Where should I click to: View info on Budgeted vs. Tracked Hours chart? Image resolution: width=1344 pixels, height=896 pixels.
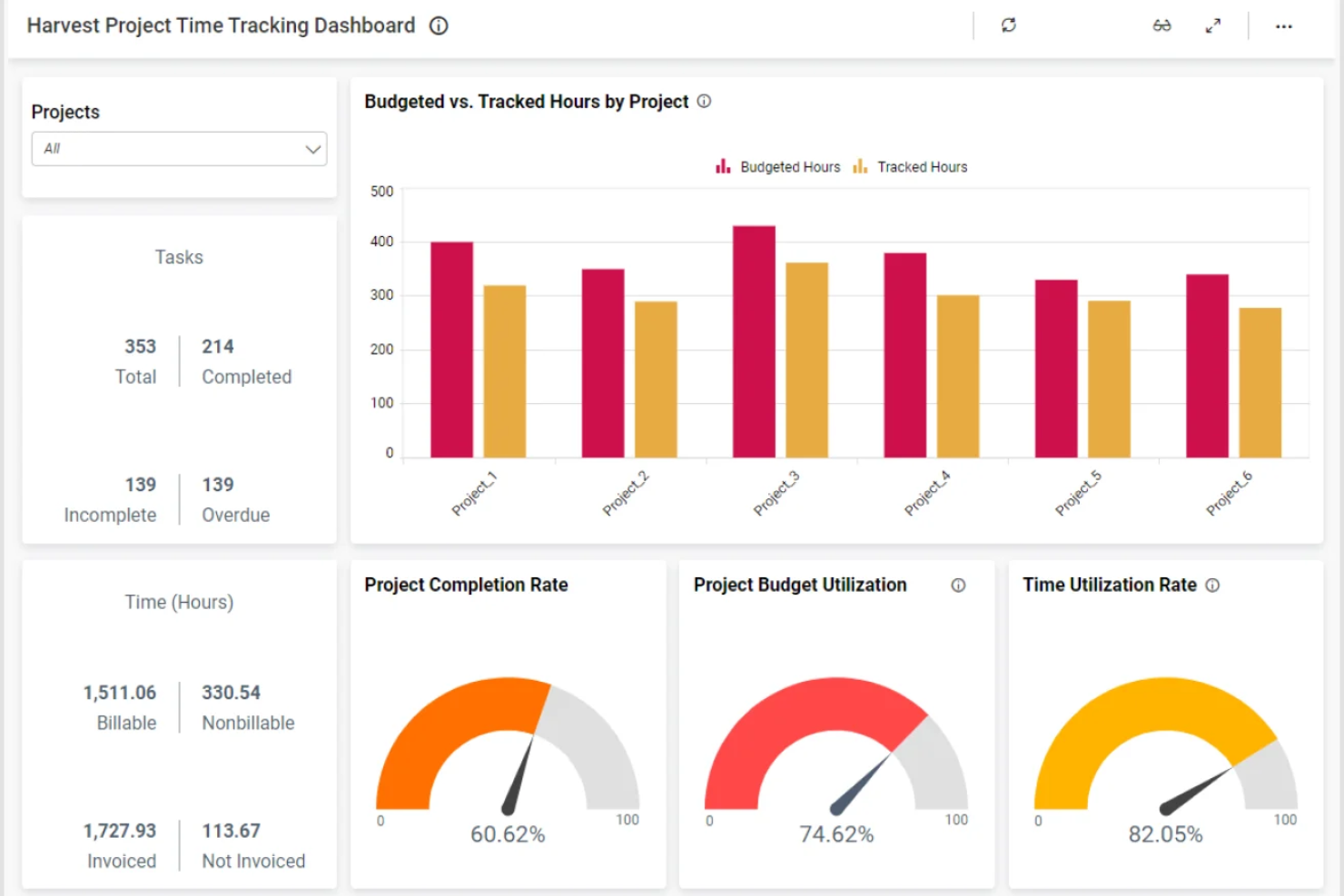point(703,101)
